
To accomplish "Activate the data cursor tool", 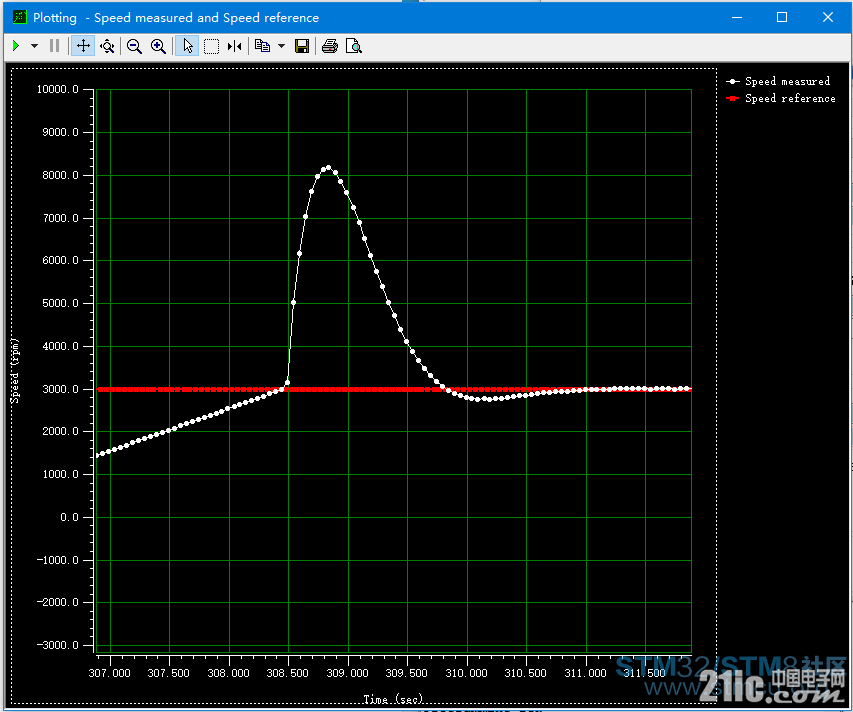I will pyautogui.click(x=235, y=46).
